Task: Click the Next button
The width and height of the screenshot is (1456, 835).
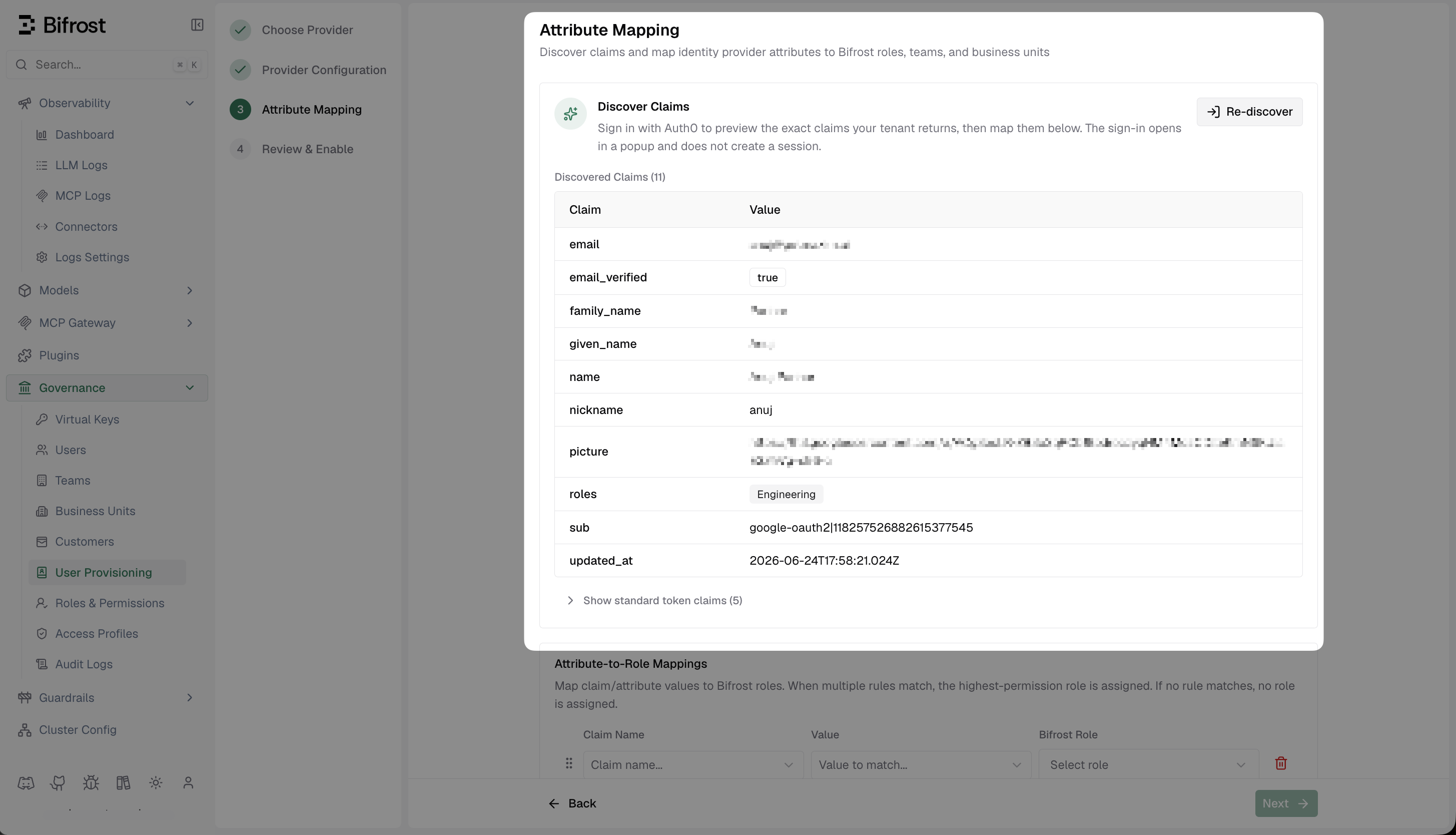Action: click(1286, 803)
